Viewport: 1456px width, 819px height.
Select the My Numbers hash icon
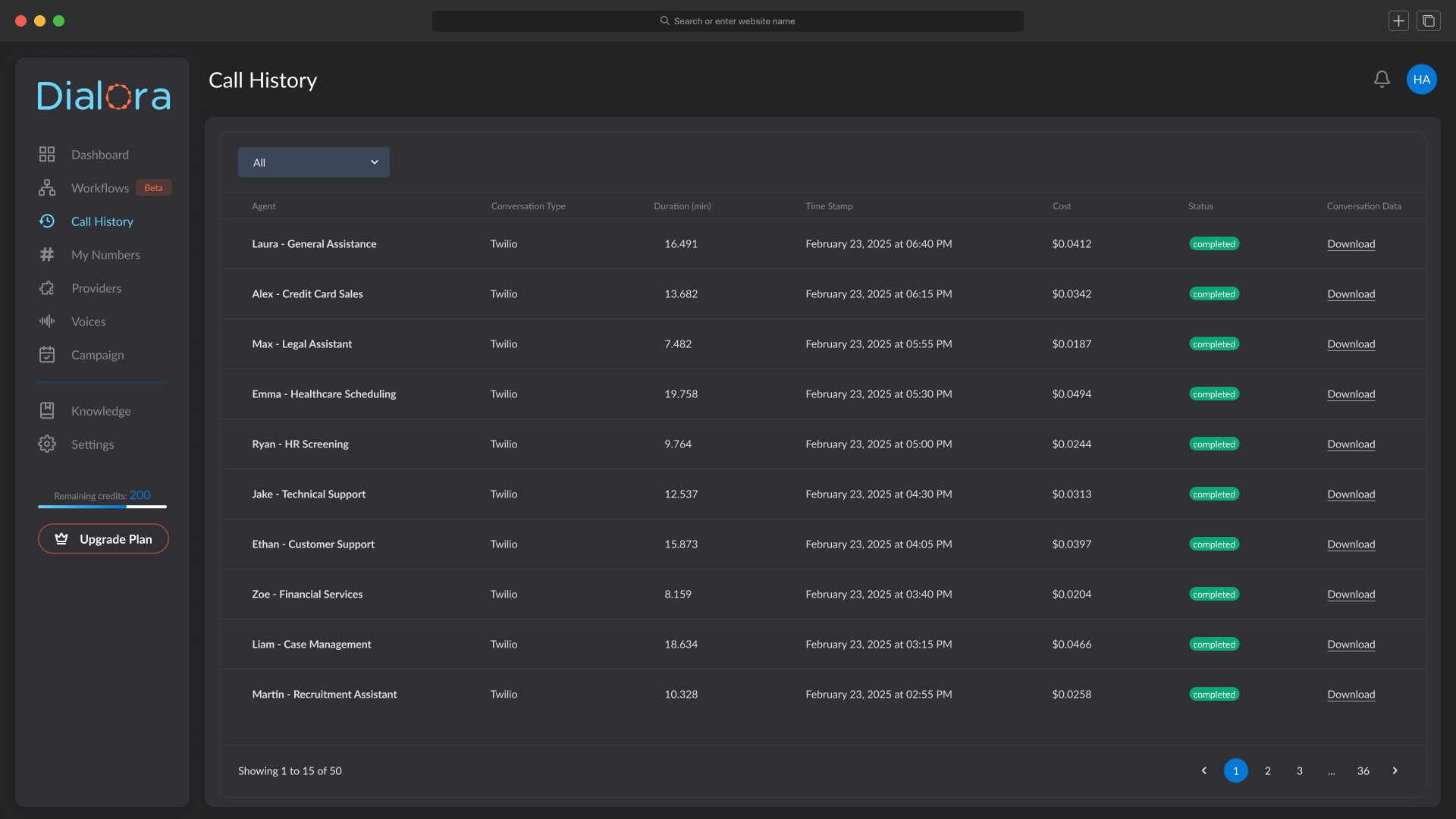47,255
